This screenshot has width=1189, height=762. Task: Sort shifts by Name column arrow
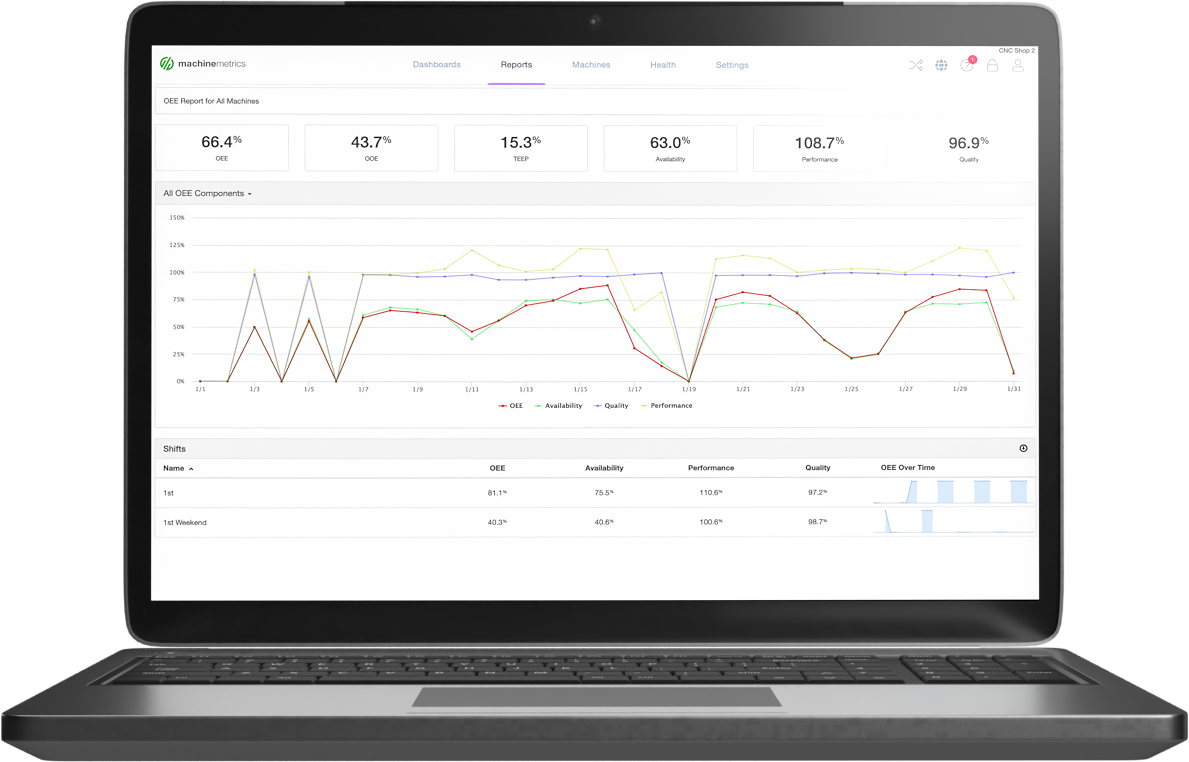tap(191, 469)
